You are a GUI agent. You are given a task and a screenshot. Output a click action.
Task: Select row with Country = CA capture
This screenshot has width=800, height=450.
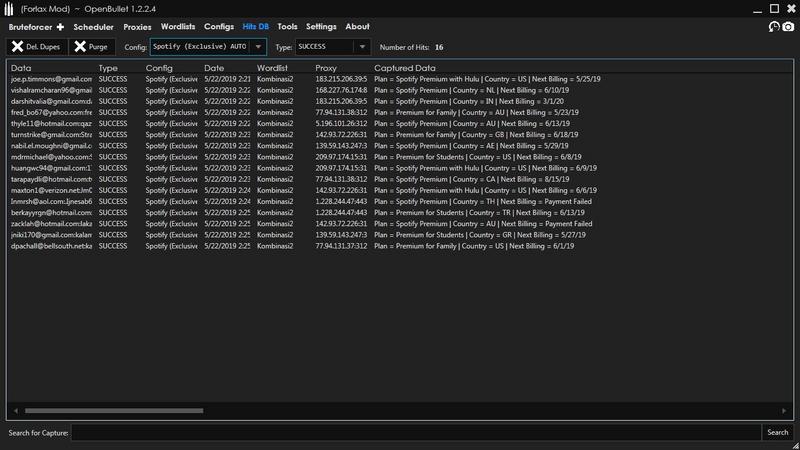400,180
